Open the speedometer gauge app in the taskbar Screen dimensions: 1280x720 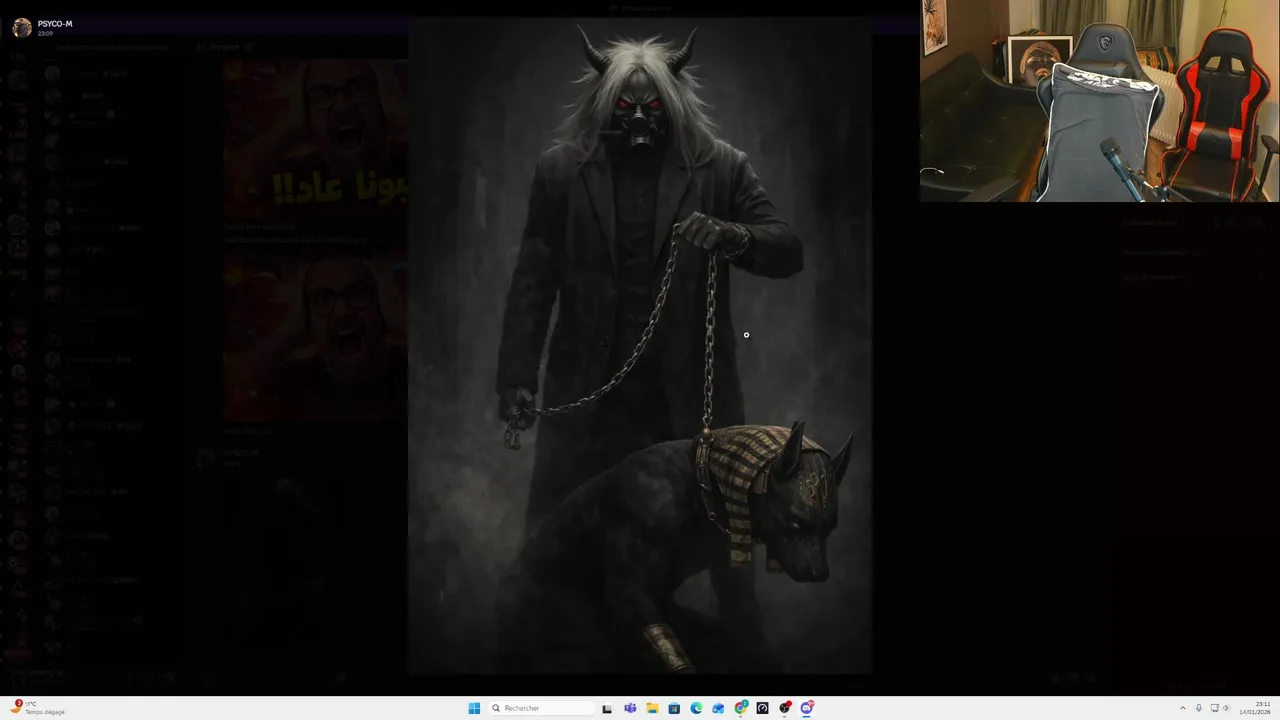click(x=762, y=708)
